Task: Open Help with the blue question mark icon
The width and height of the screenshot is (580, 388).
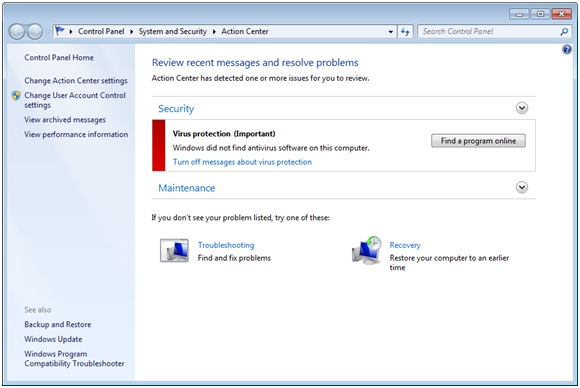Action: [x=566, y=49]
